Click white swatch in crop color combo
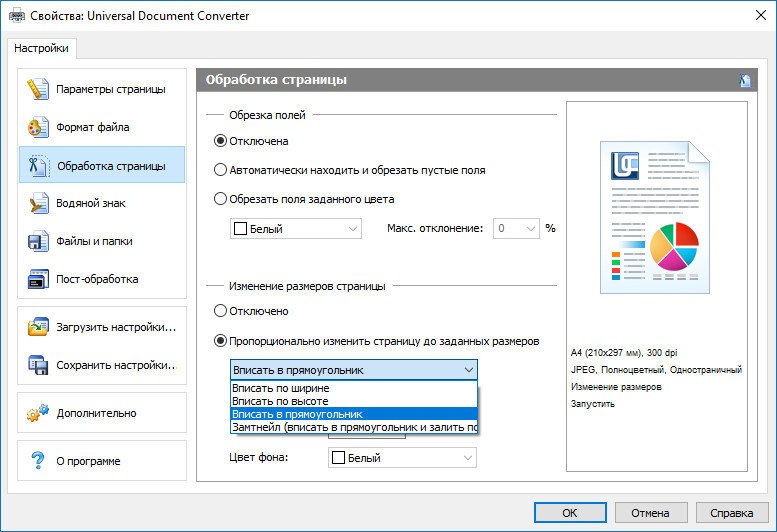Image resolution: width=777 pixels, height=532 pixels. (x=240, y=228)
